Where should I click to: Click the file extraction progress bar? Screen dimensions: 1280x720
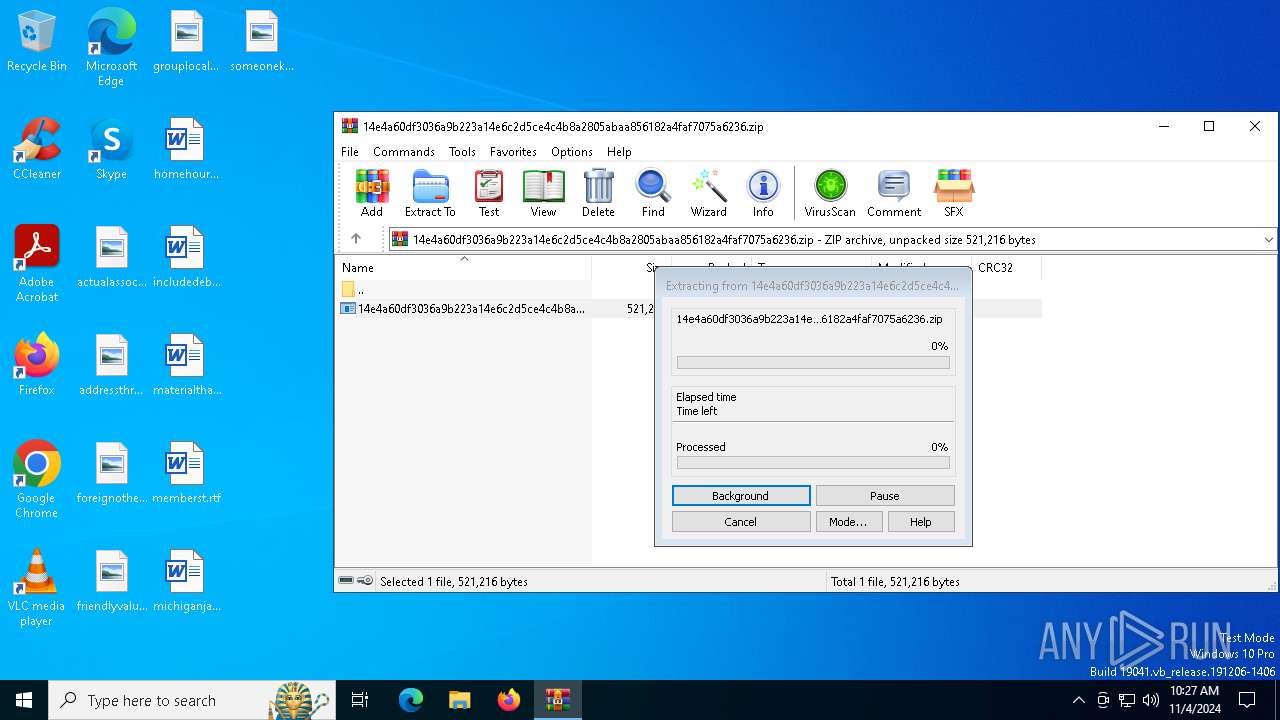click(x=813, y=363)
